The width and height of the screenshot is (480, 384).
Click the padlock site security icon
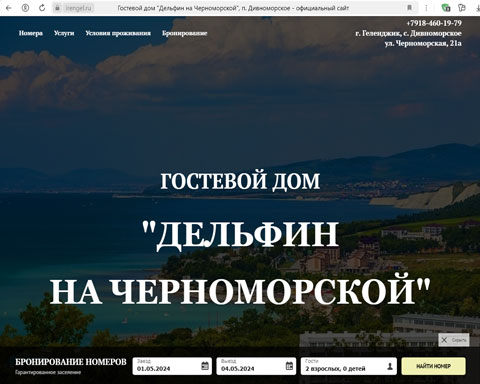click(x=57, y=8)
